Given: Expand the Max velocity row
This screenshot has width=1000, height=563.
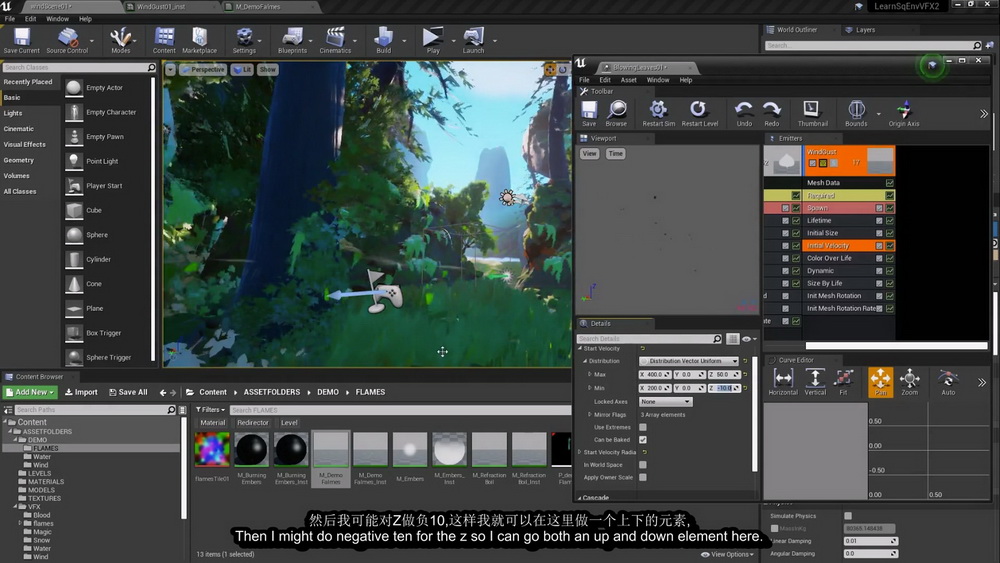Looking at the screenshot, I should (589, 374).
